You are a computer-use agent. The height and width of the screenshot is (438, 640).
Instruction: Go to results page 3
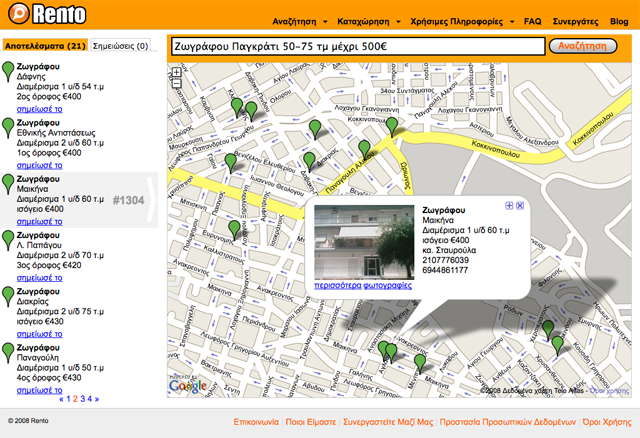tap(82, 399)
